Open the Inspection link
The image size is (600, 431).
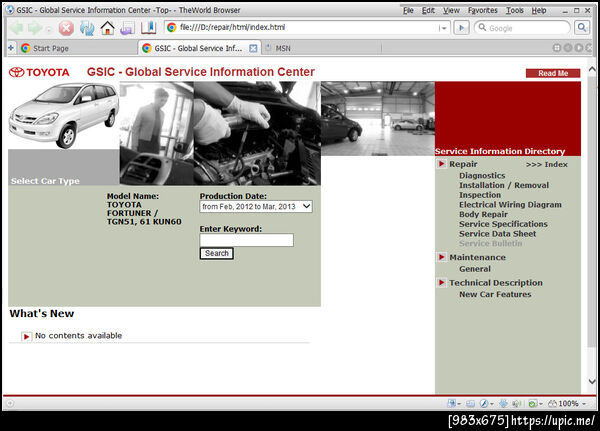pos(480,195)
